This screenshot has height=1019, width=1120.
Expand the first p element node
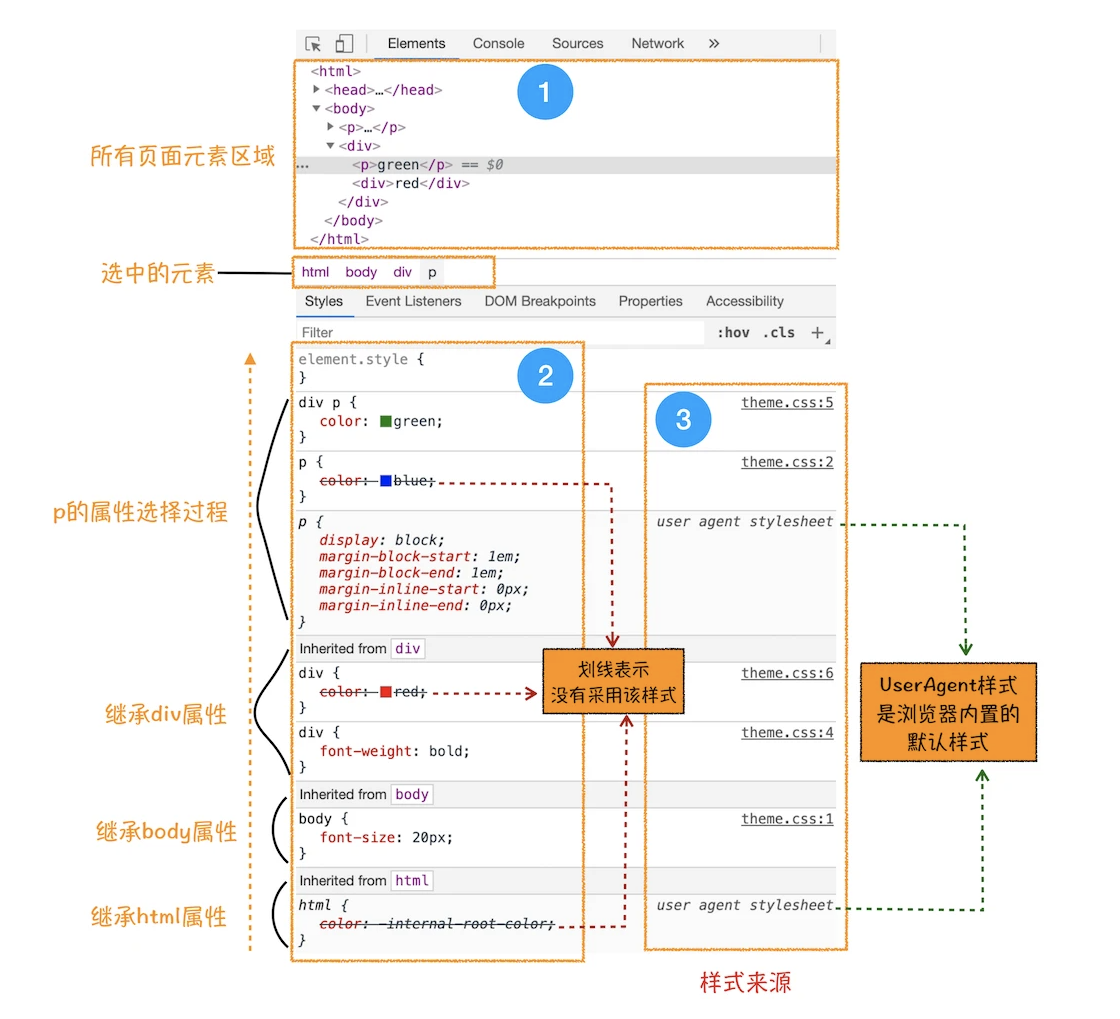click(330, 126)
